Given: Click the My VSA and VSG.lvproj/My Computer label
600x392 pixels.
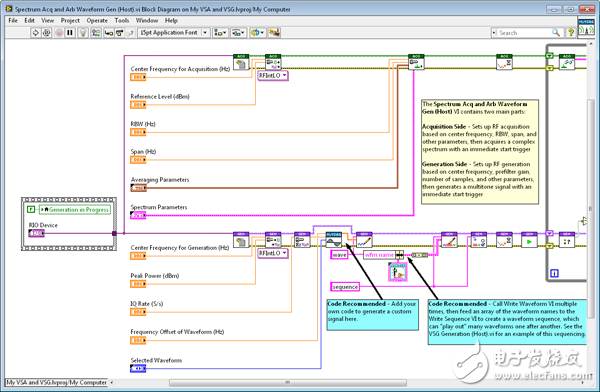Looking at the screenshot, I should click(x=57, y=382).
